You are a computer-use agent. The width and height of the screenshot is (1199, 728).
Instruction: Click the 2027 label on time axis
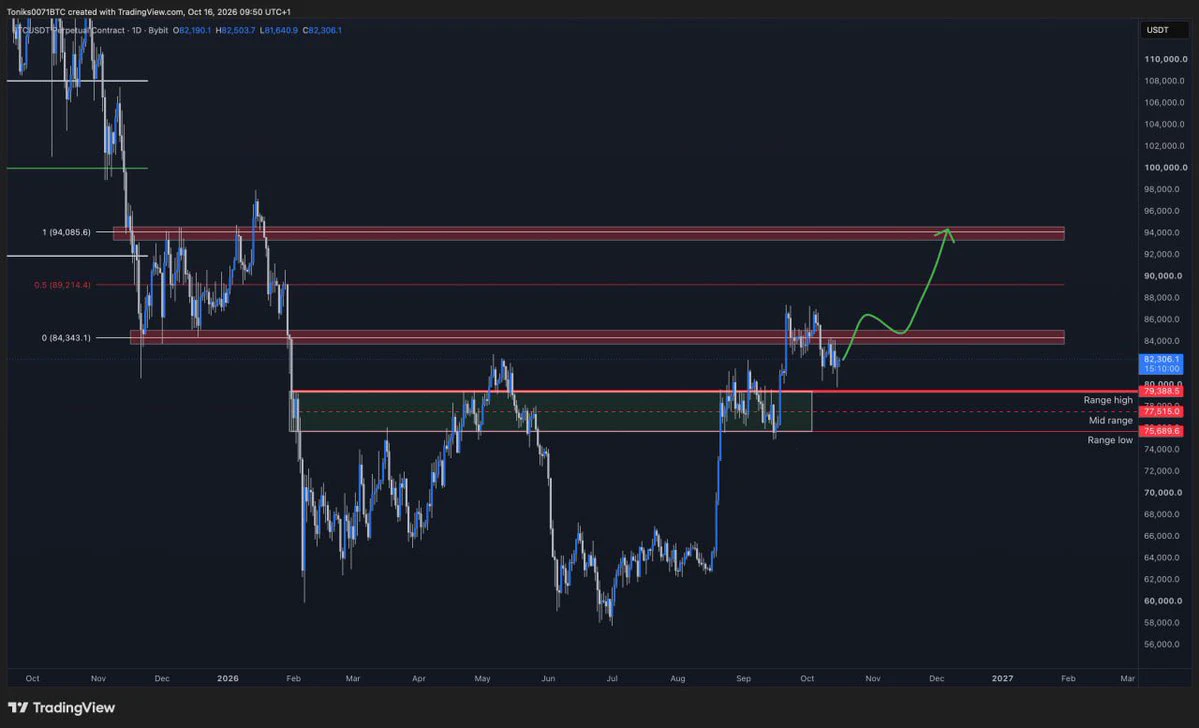tap(1002, 678)
